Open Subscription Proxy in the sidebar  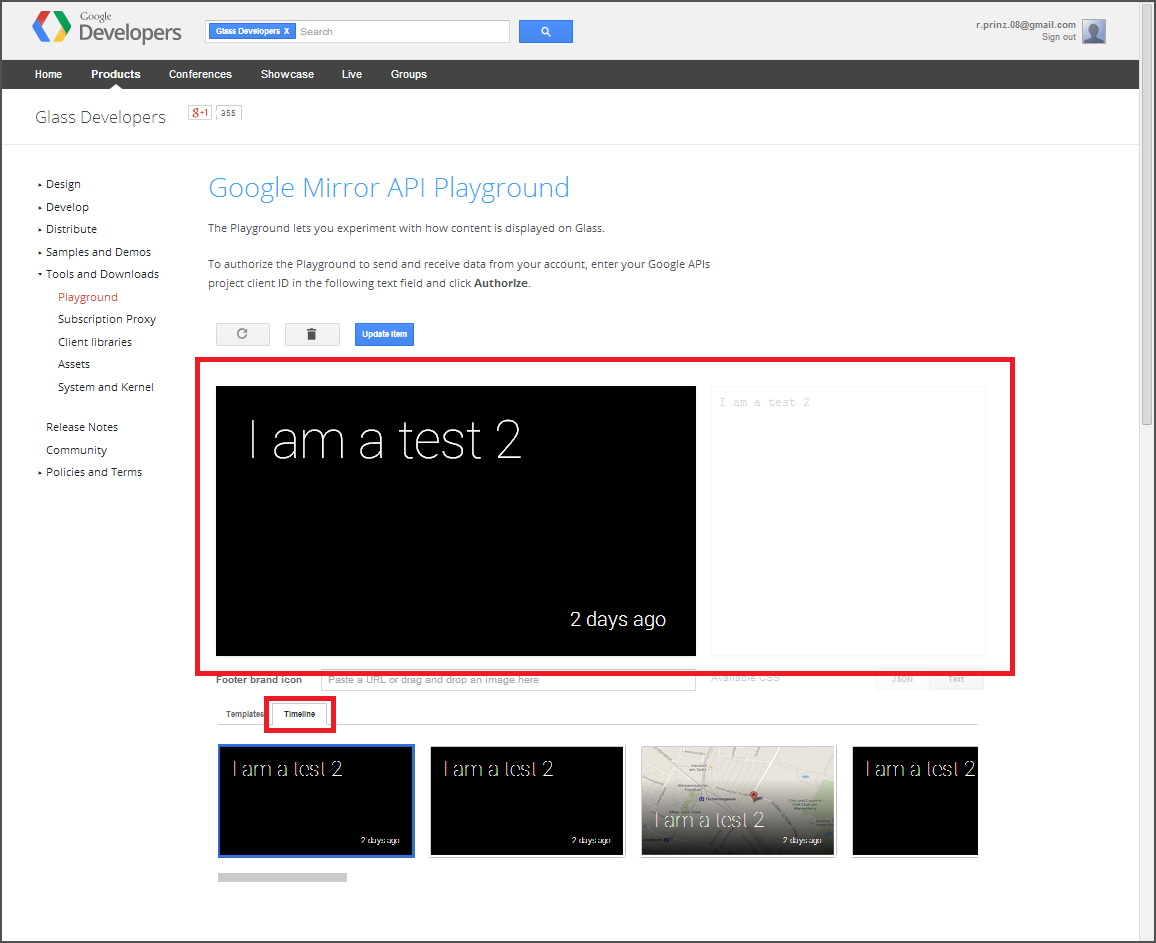[107, 319]
